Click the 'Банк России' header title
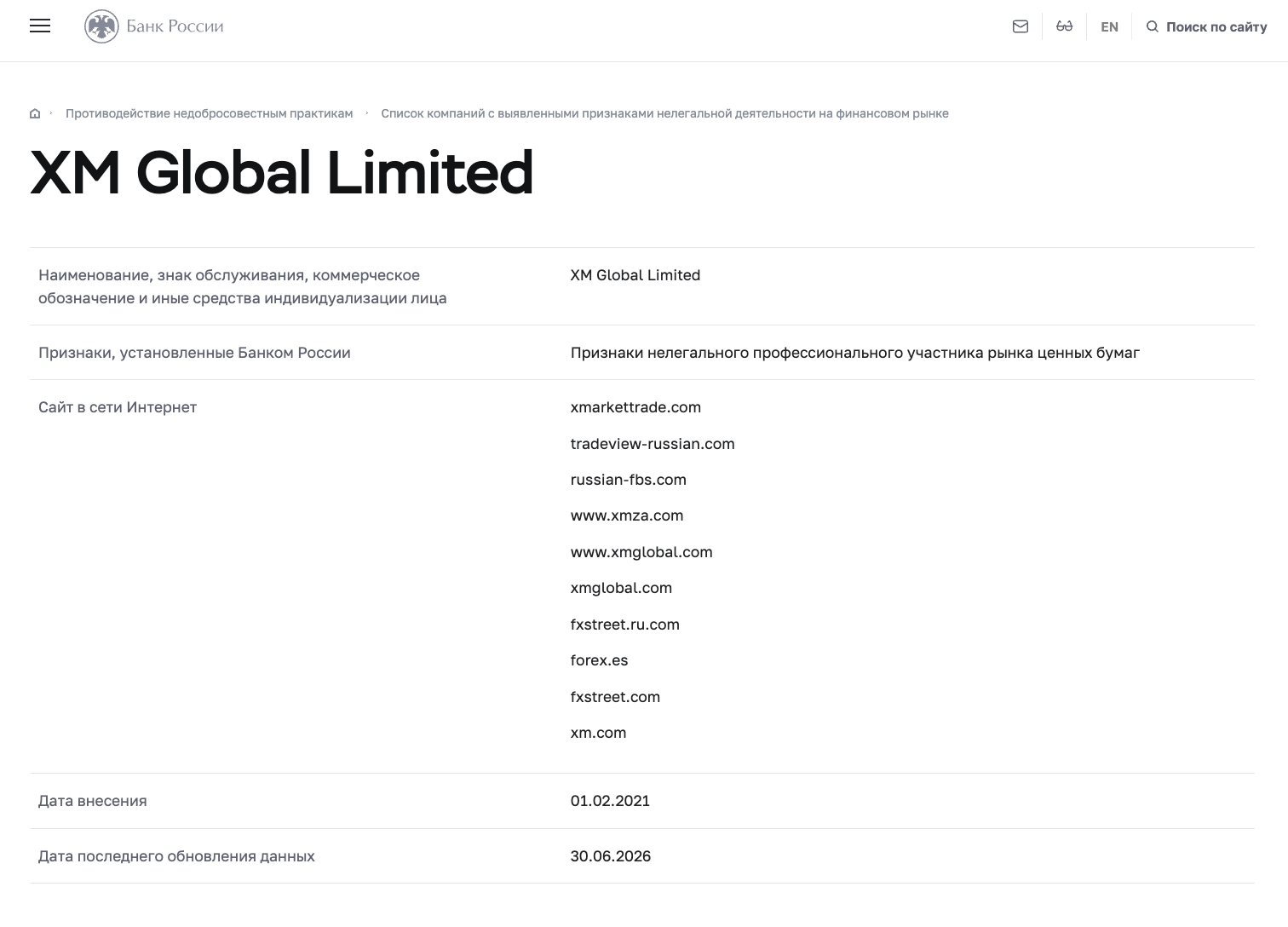This screenshot has height=927, width=1288. (x=175, y=26)
